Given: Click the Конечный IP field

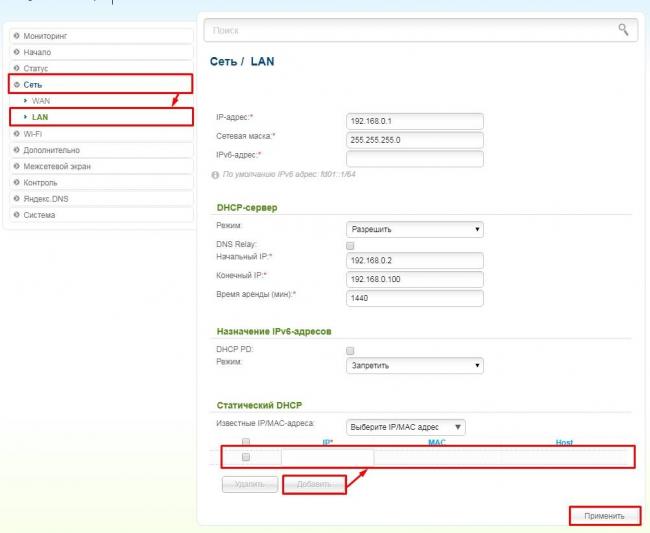Looking at the screenshot, I should click(x=415, y=279).
